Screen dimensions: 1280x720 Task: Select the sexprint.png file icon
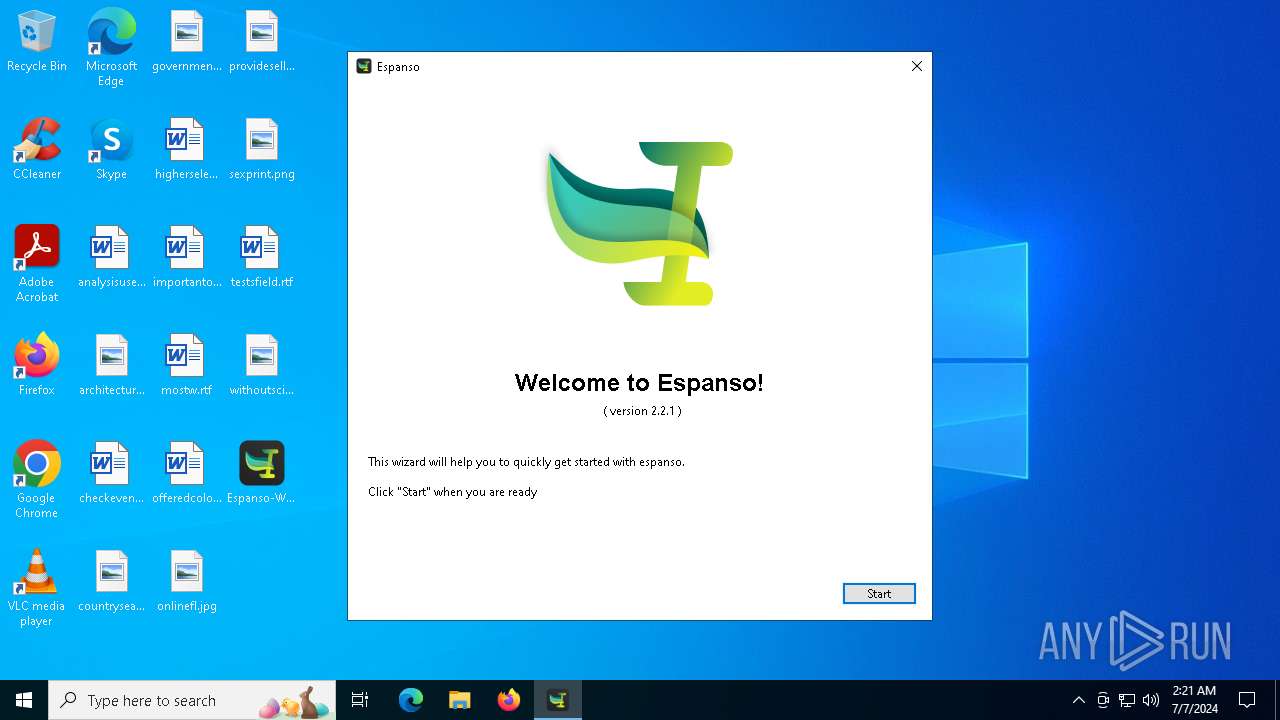click(x=262, y=150)
